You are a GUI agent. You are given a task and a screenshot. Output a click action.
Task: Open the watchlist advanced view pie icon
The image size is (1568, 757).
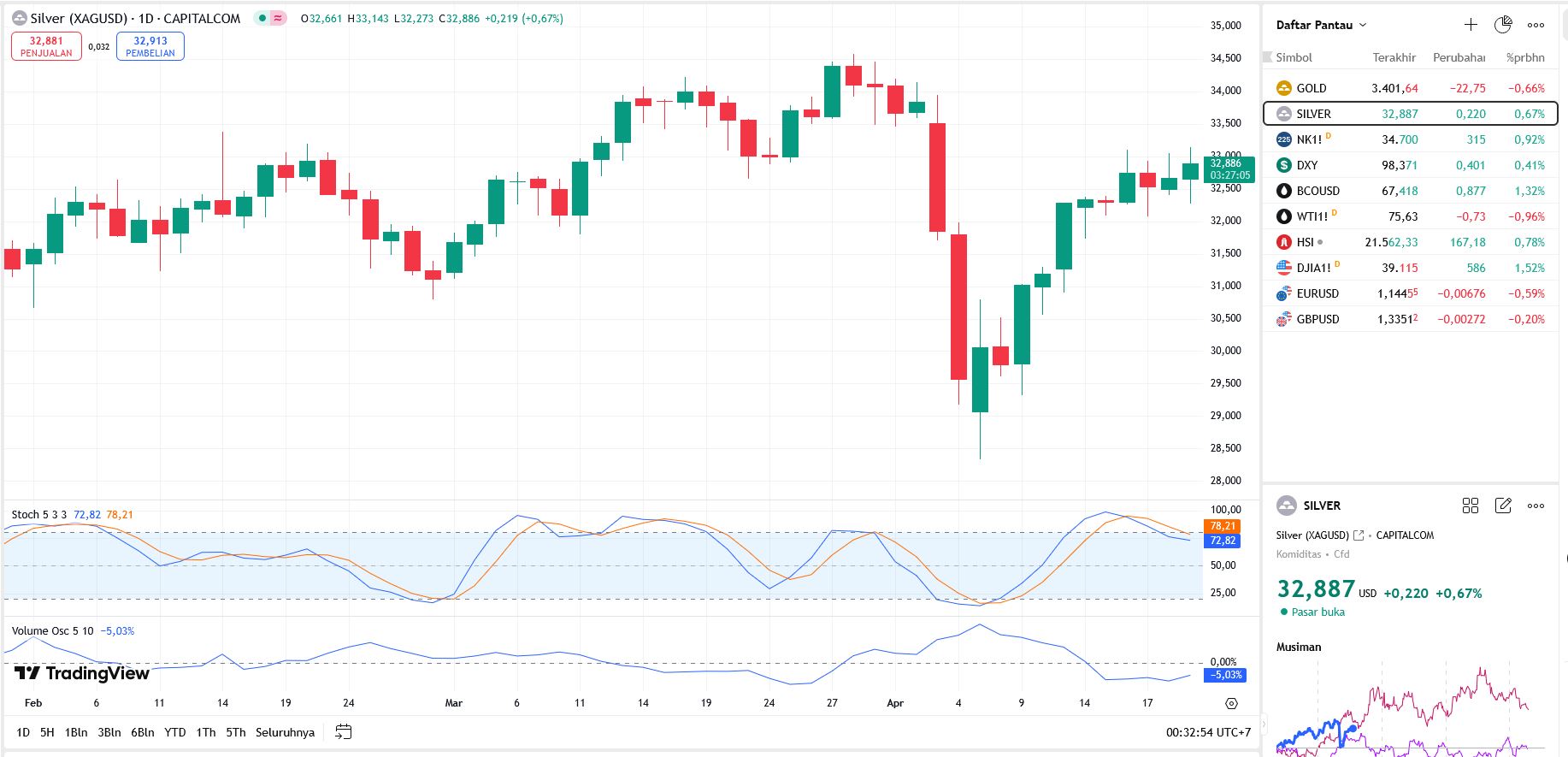(1502, 25)
